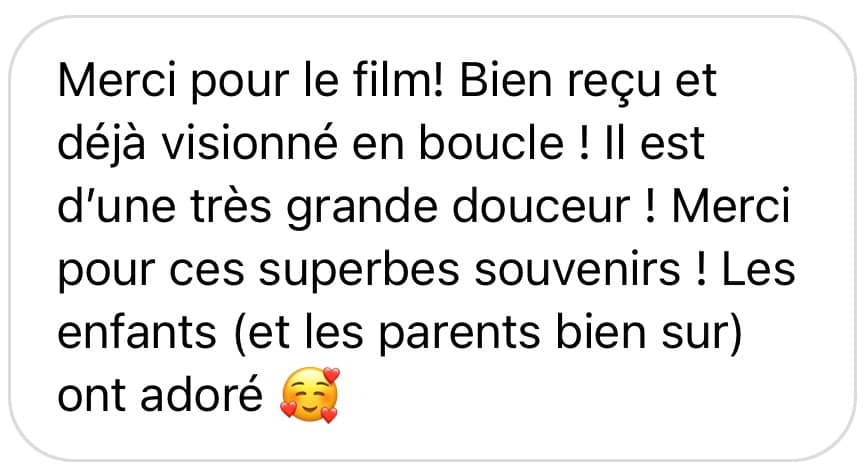
Task: Click the word "déjà" on second line
Action: pos(101,143)
